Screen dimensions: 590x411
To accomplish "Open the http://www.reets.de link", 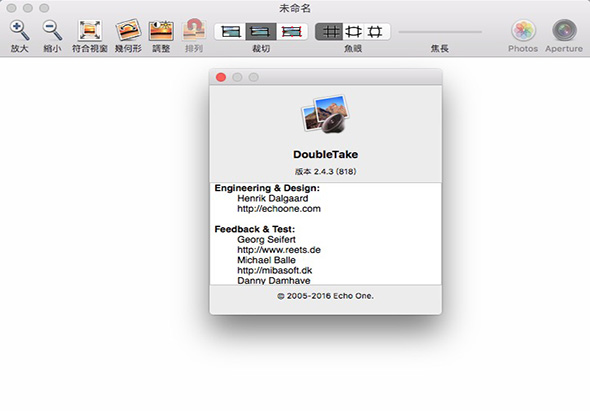I will 279,250.
